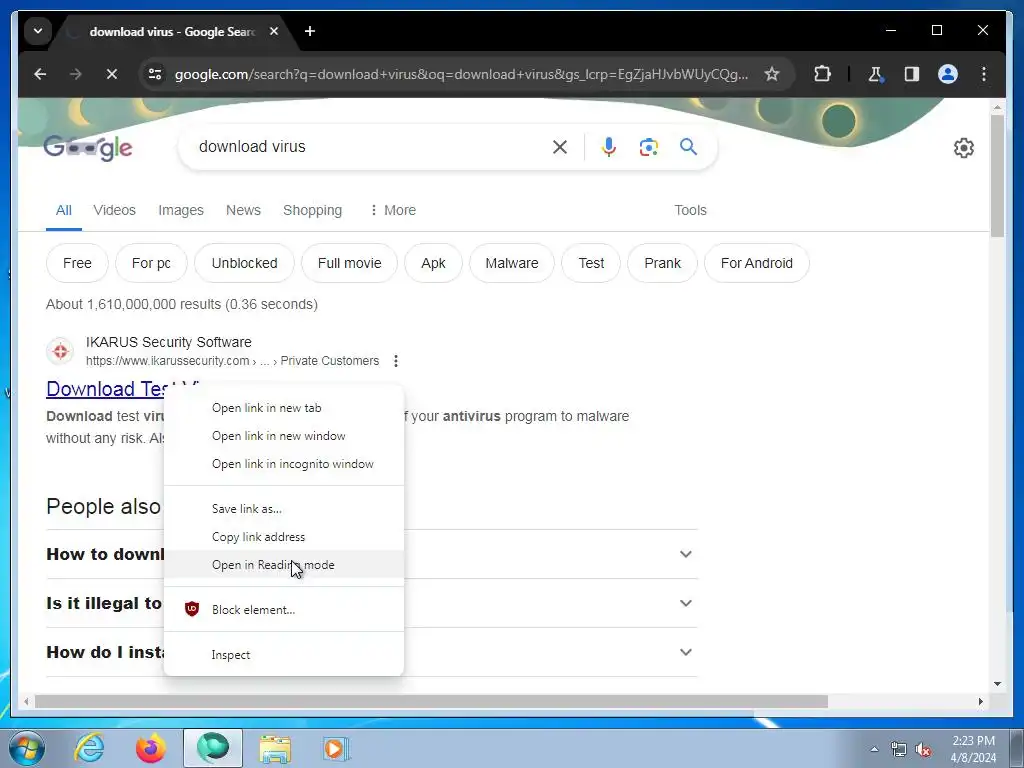Open the tab search dropdown

pyautogui.click(x=38, y=31)
